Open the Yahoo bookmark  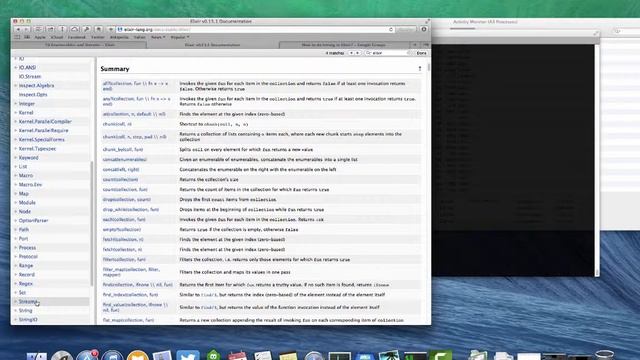click(x=140, y=37)
